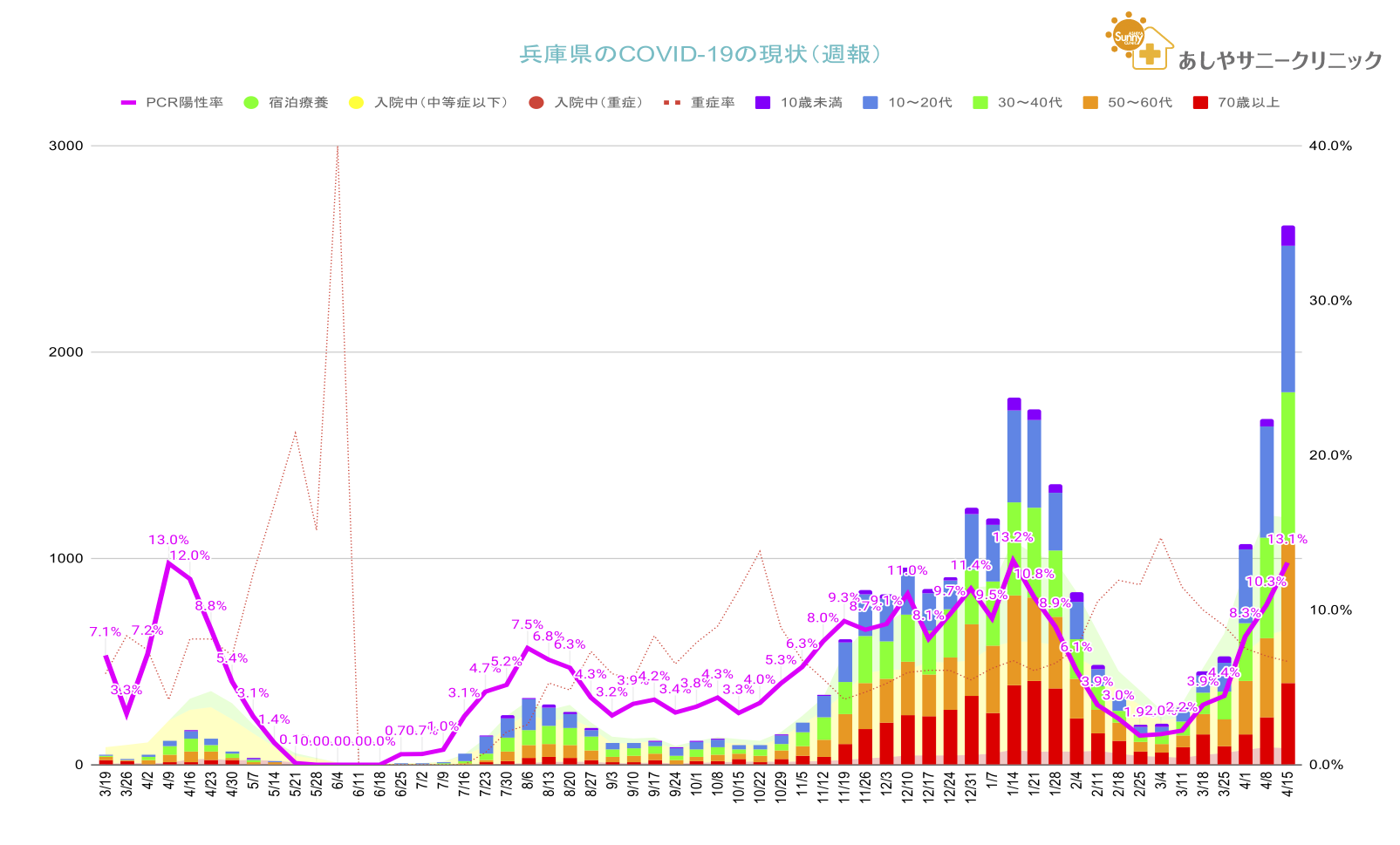Click the 3000 label on left axis

66,146
